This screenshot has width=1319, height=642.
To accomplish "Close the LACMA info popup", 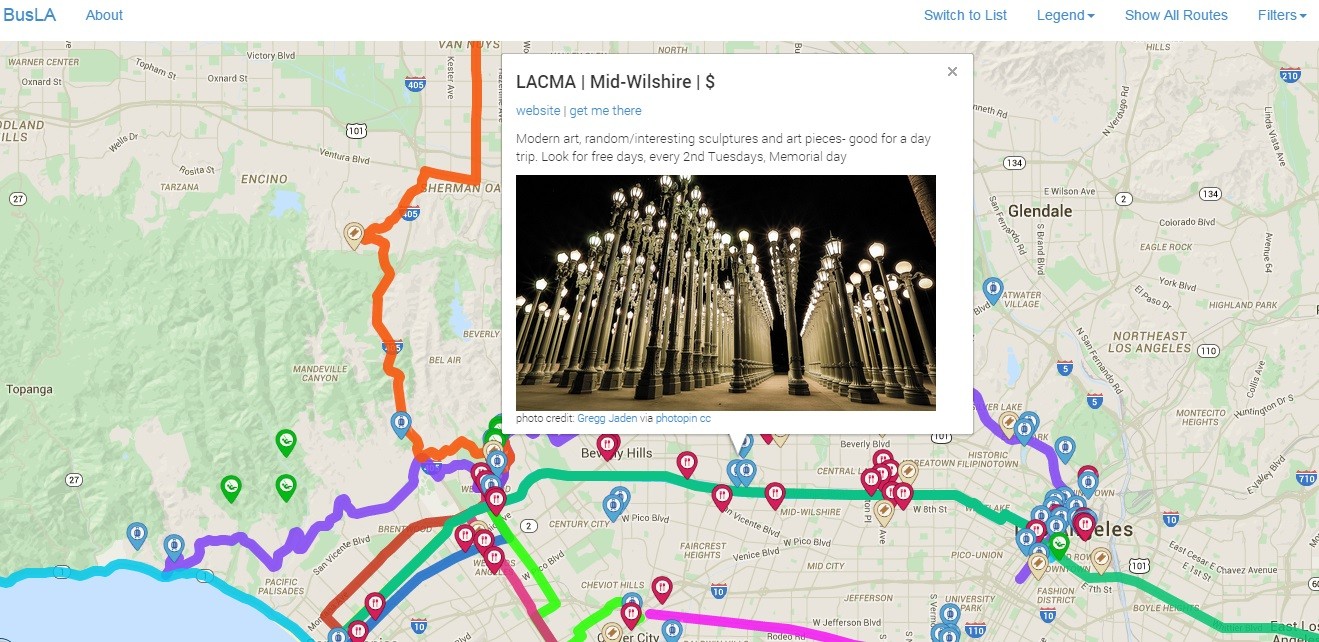I will click(x=952, y=71).
